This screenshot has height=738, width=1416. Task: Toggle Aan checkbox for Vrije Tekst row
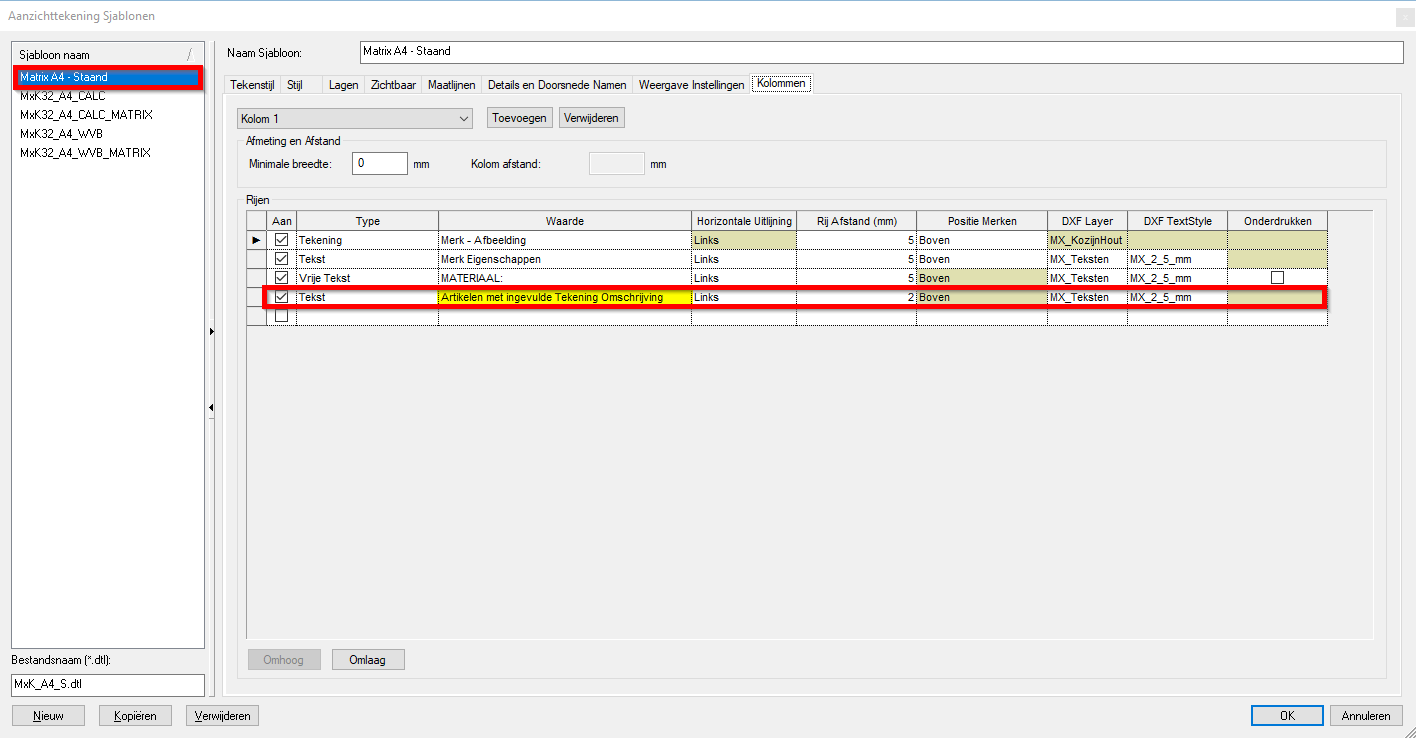281,278
